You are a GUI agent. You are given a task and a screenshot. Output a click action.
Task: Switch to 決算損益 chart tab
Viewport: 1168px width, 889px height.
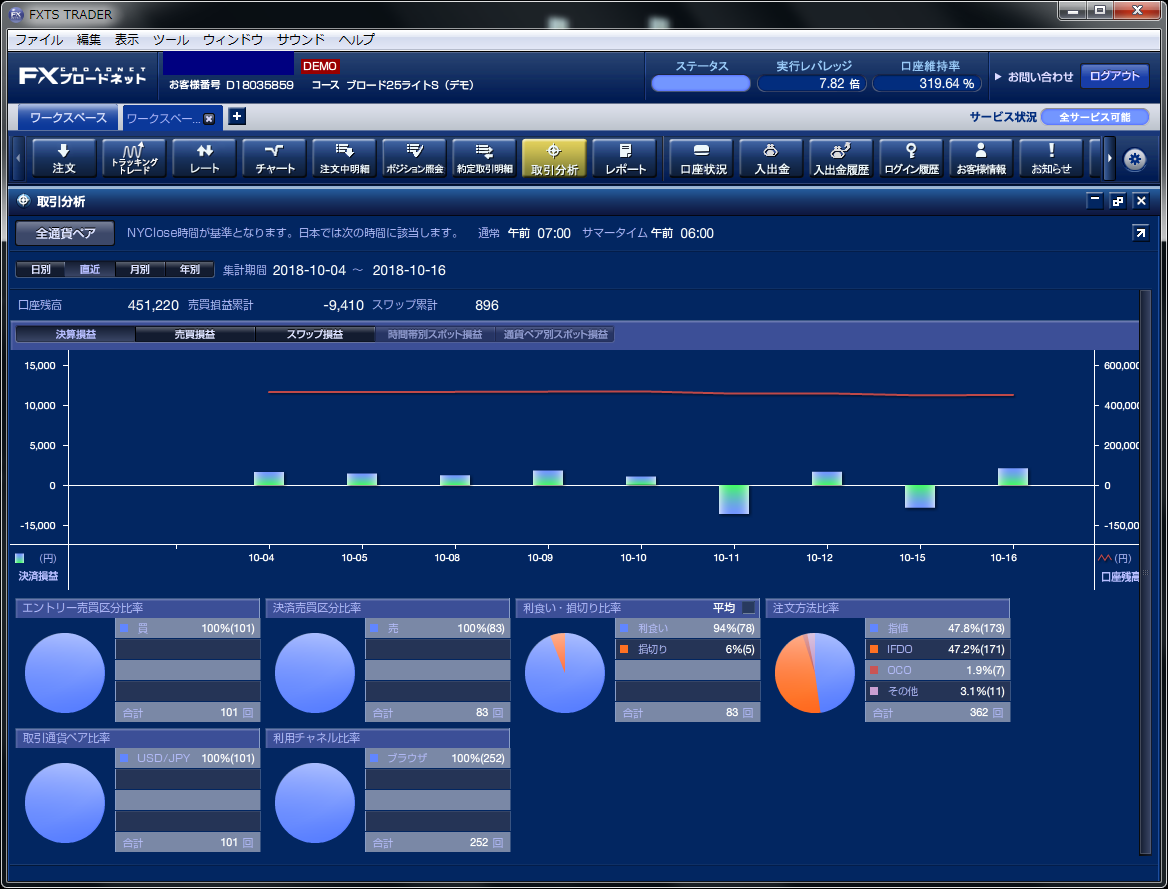point(75,335)
